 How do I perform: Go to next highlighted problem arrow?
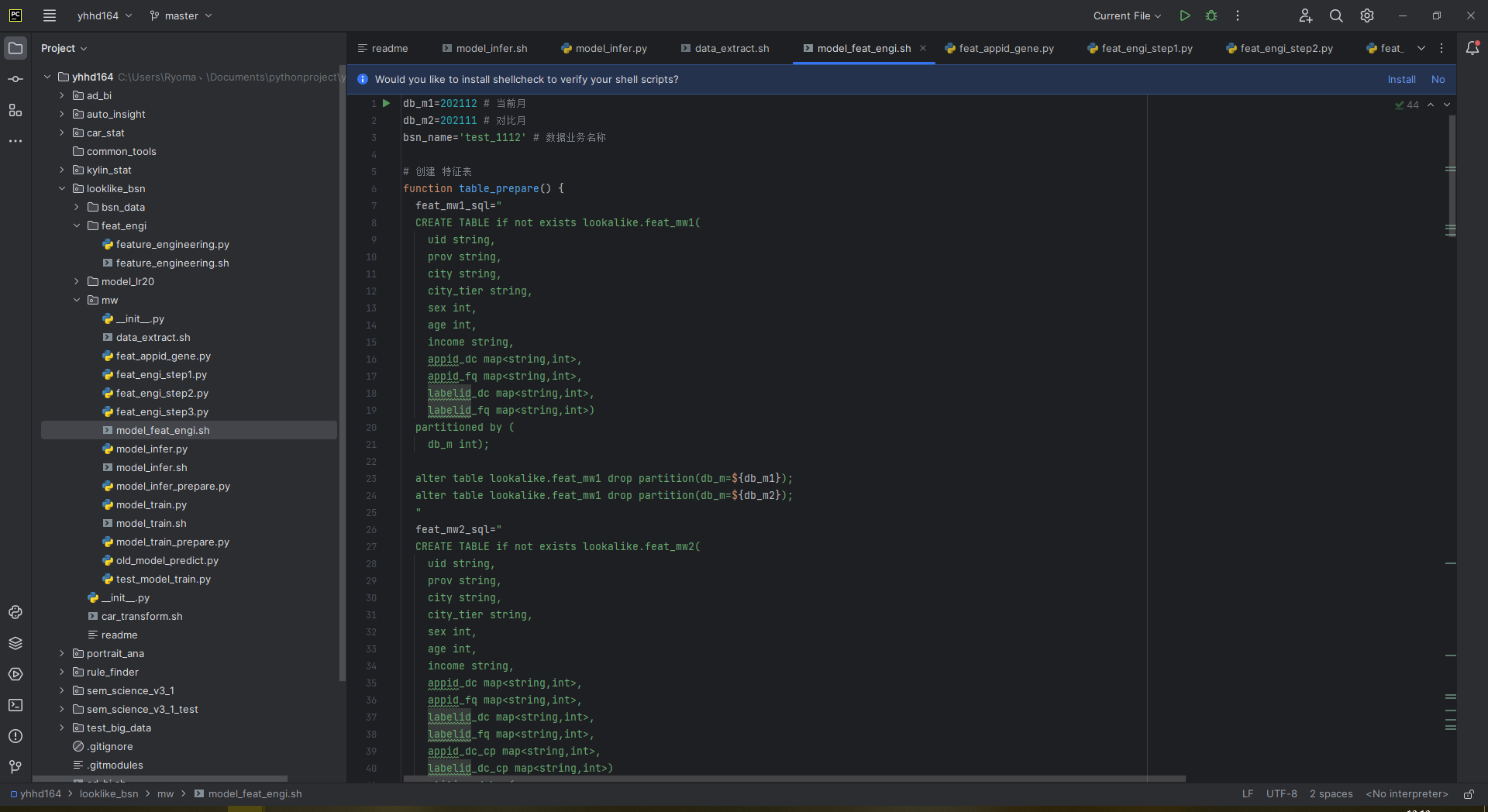pyautogui.click(x=1447, y=105)
